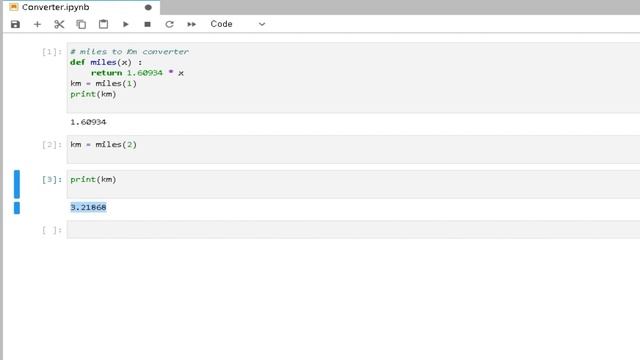Interrupt the kernel with the stop icon
Viewport: 640px width, 360px height.
click(148, 24)
